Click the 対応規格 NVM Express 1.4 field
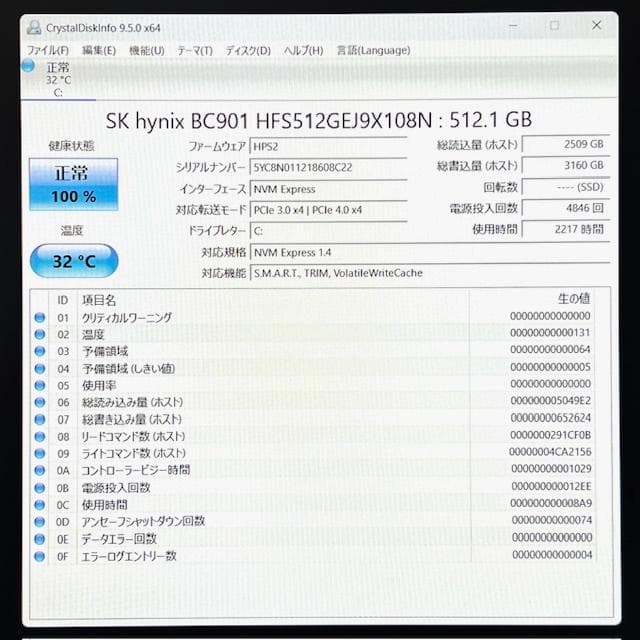 coord(430,253)
